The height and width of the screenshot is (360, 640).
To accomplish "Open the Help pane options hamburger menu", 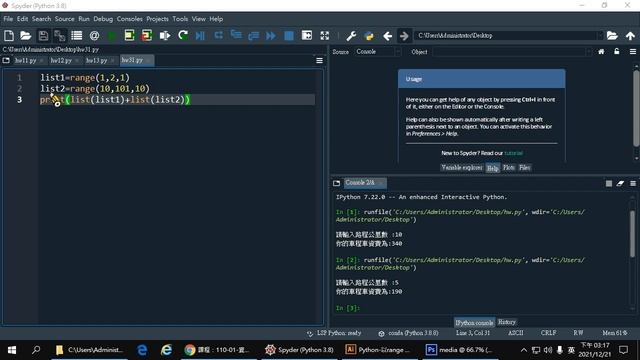I will click(633, 51).
